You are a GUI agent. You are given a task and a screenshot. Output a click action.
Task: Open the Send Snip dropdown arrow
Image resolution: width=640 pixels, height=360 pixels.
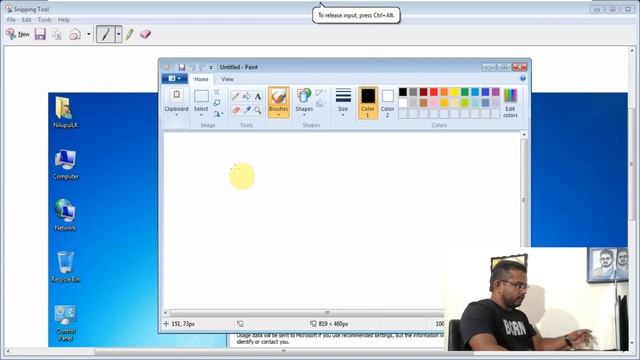point(89,34)
